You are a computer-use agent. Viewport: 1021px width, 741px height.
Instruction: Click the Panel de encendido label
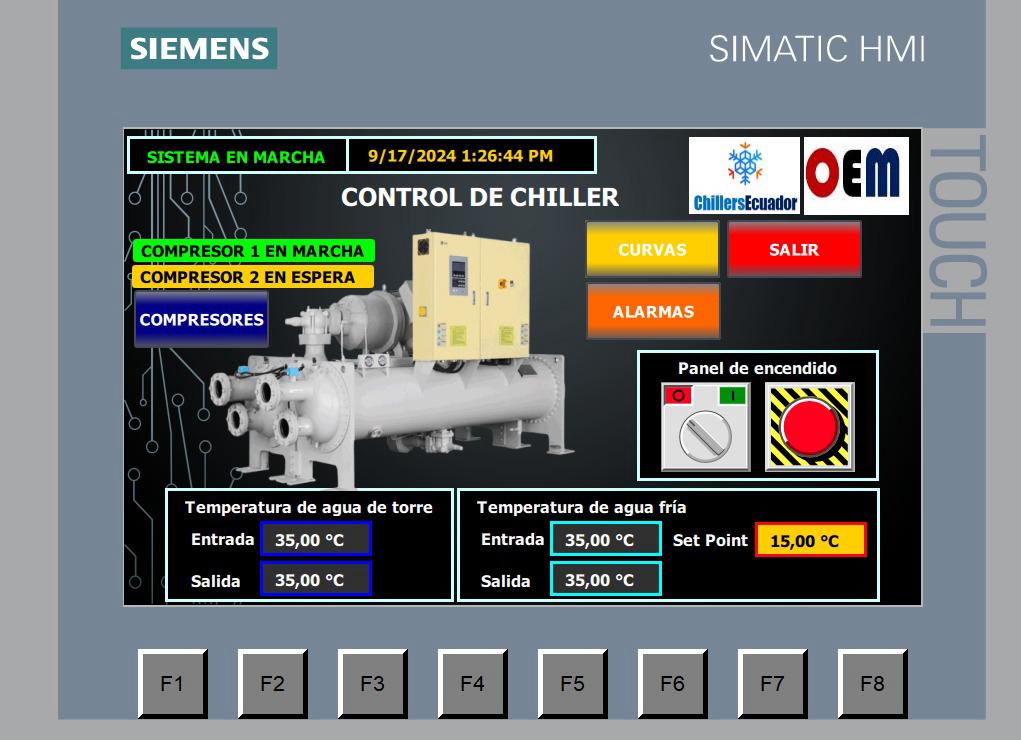(757, 369)
